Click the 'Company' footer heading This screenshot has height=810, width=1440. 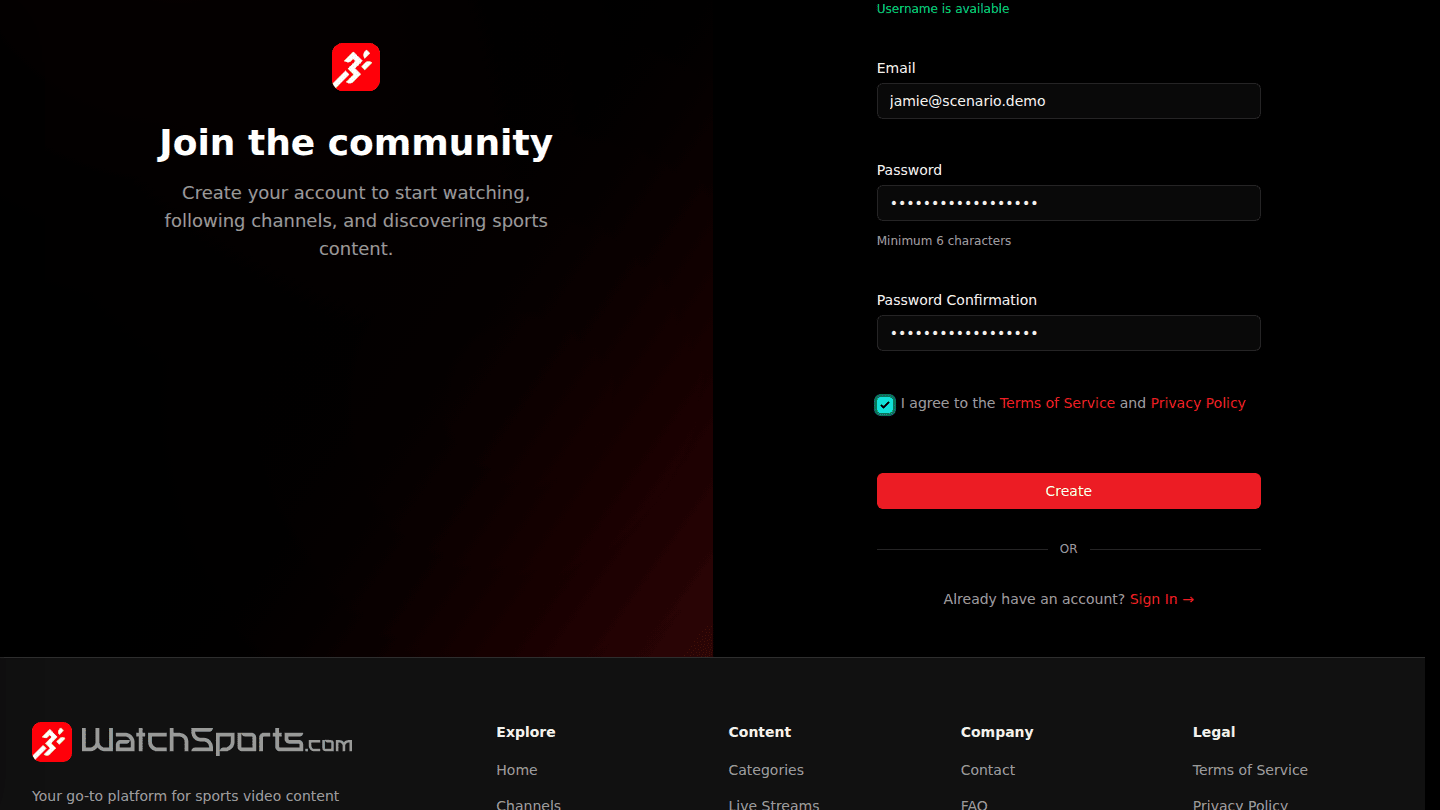click(997, 732)
